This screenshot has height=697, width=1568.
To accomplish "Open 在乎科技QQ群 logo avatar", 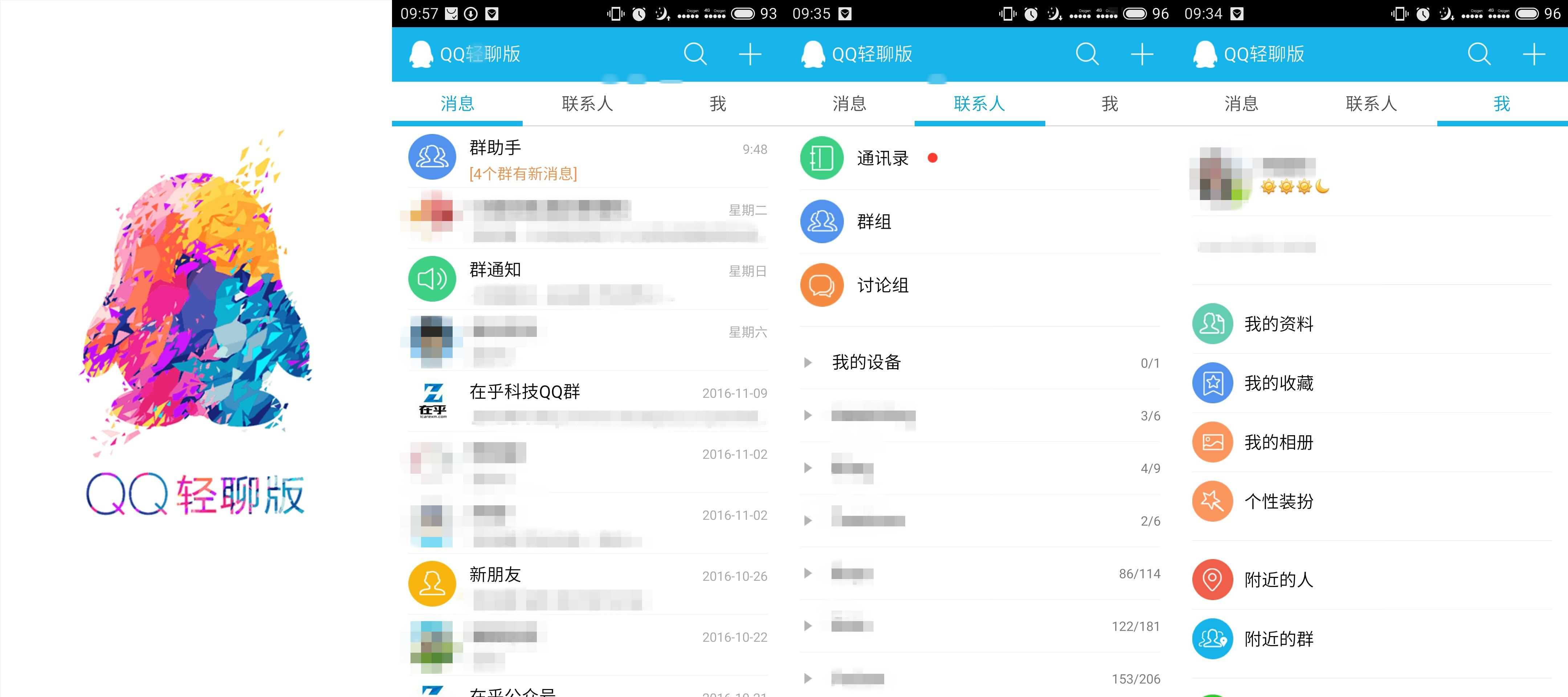I will click(433, 400).
